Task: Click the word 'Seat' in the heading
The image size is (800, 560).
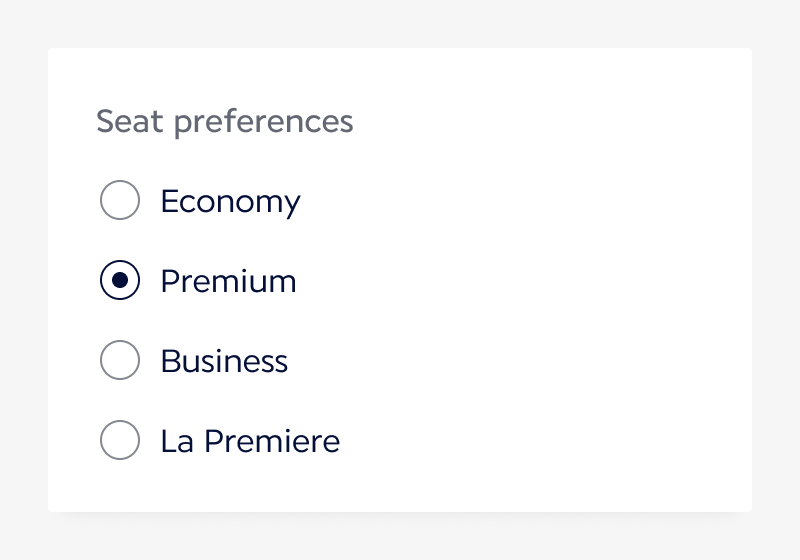Action: click(x=130, y=122)
